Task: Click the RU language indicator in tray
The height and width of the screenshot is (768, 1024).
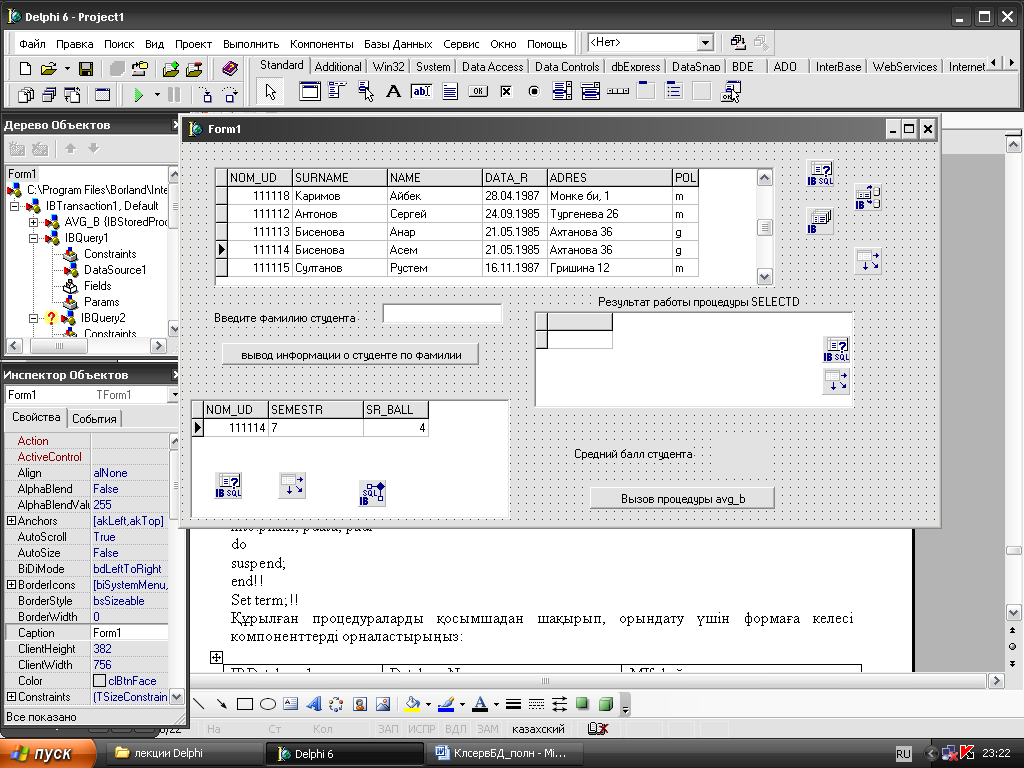Action: click(903, 754)
